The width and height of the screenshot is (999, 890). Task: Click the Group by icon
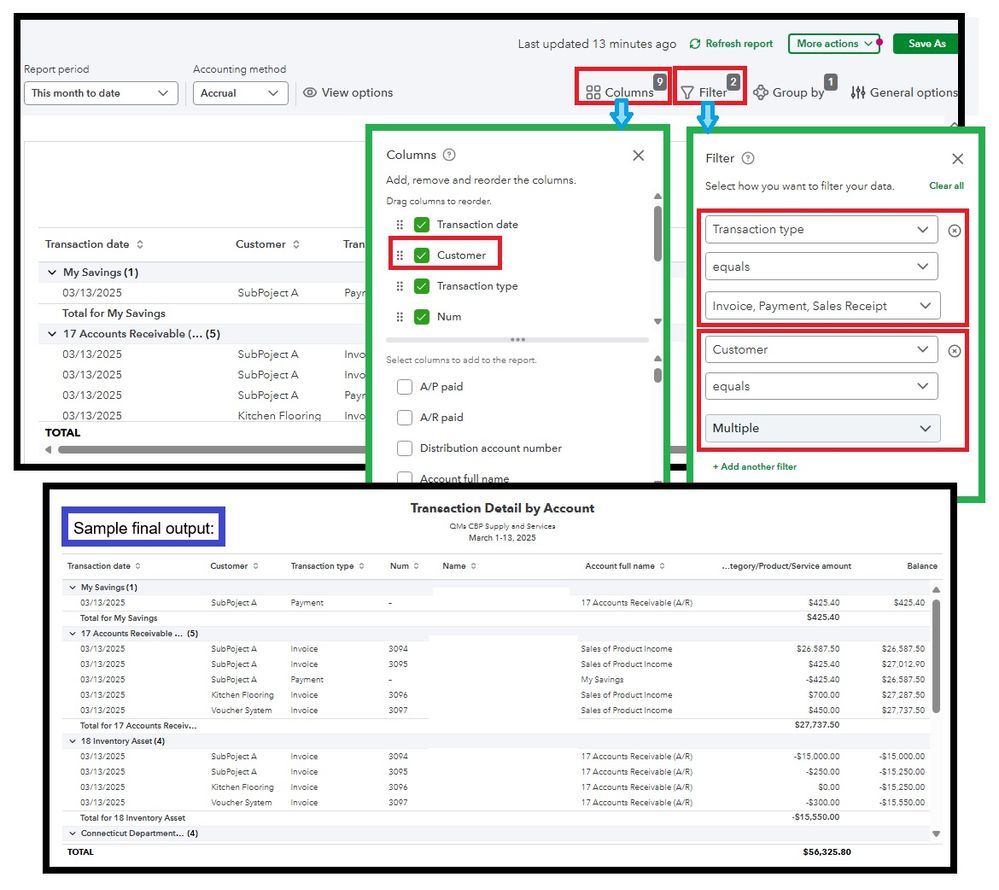pos(762,92)
